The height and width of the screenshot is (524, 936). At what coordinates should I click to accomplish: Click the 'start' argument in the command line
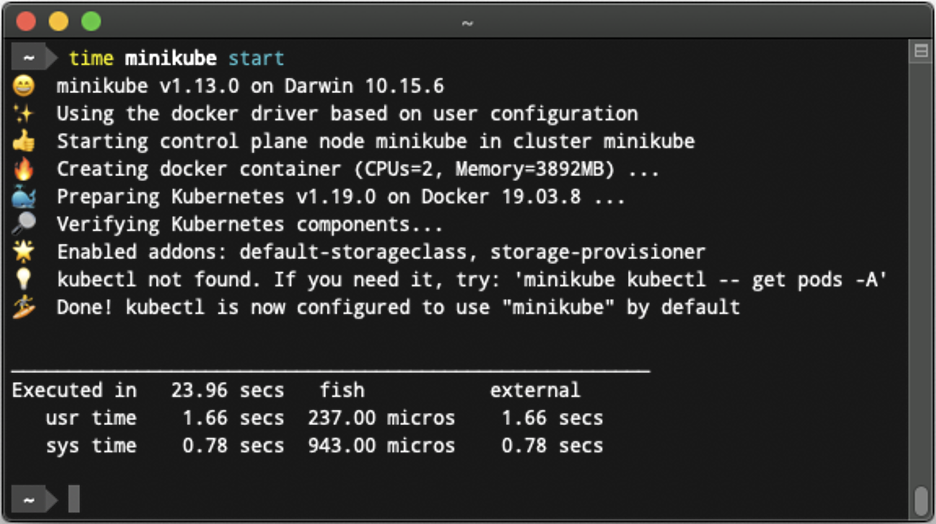coord(256,58)
